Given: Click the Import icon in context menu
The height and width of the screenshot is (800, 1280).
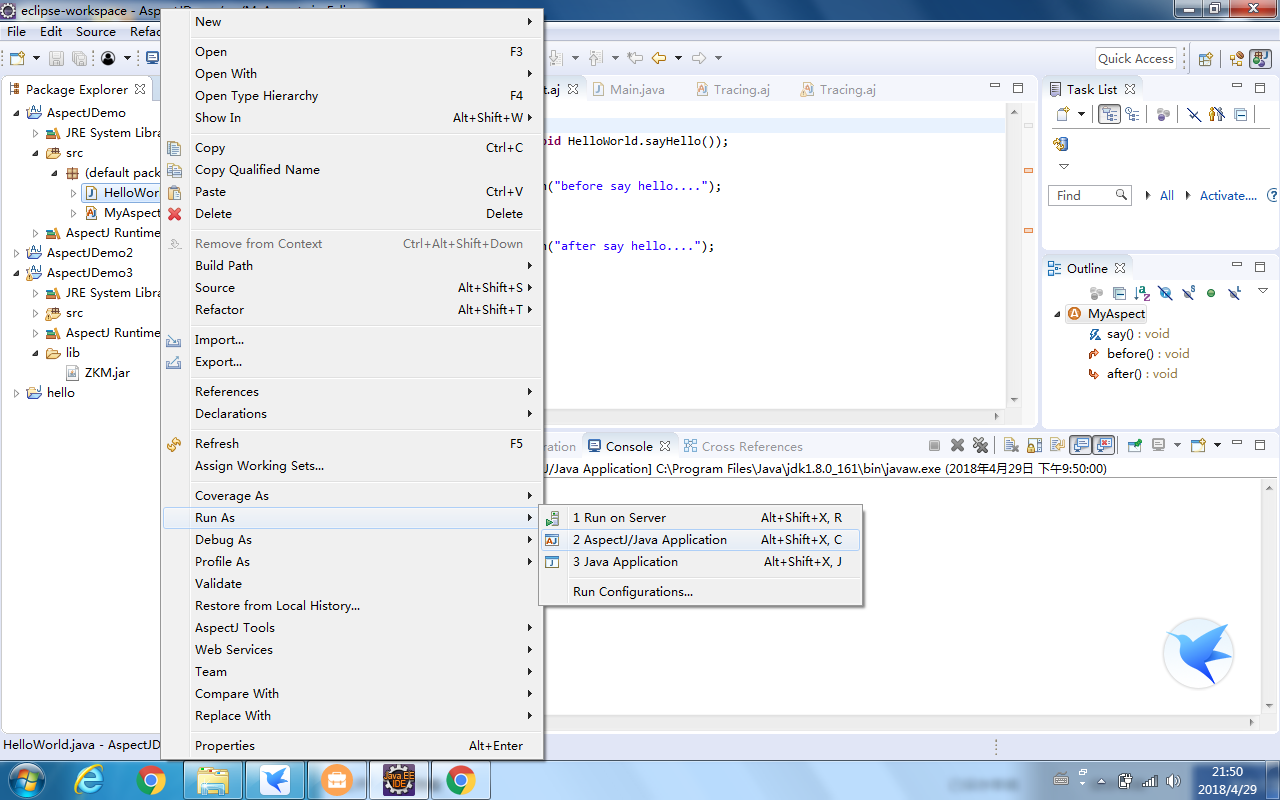Looking at the screenshot, I should point(175,340).
